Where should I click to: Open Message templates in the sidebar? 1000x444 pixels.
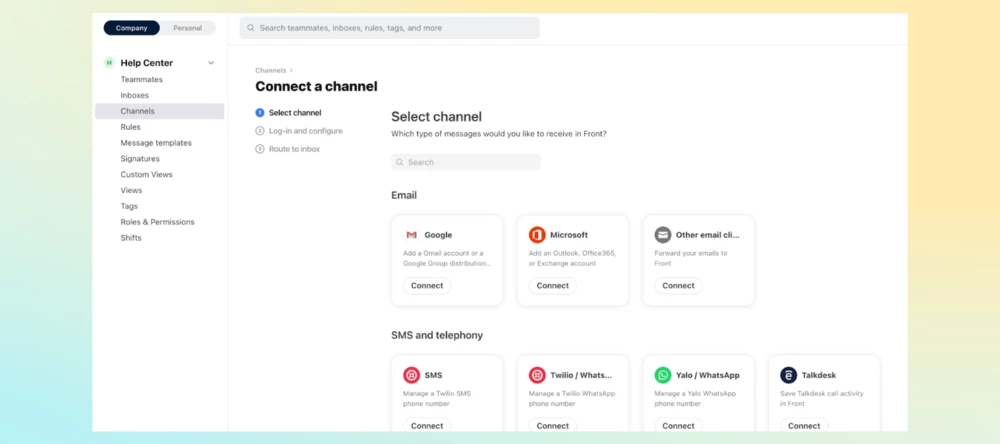pyautogui.click(x=156, y=143)
